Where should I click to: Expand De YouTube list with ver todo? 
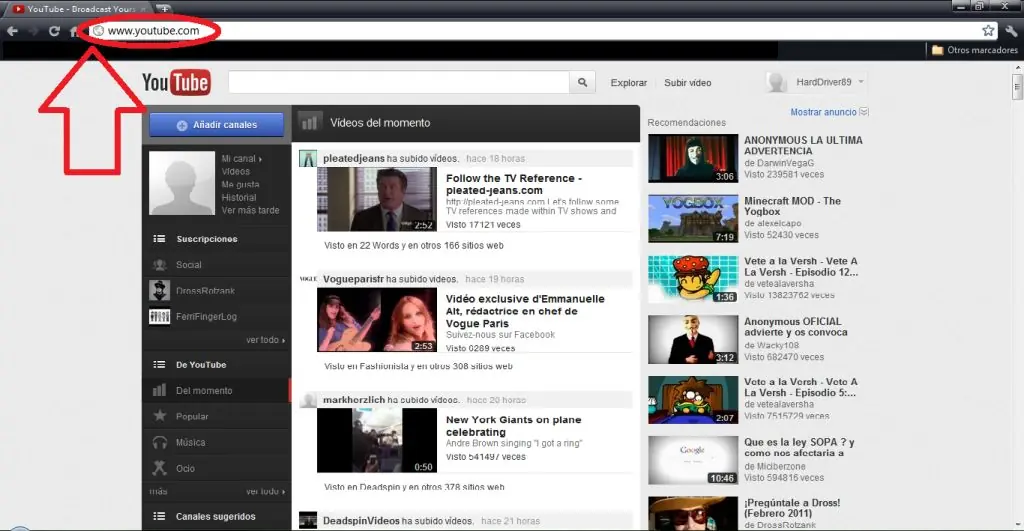265,491
